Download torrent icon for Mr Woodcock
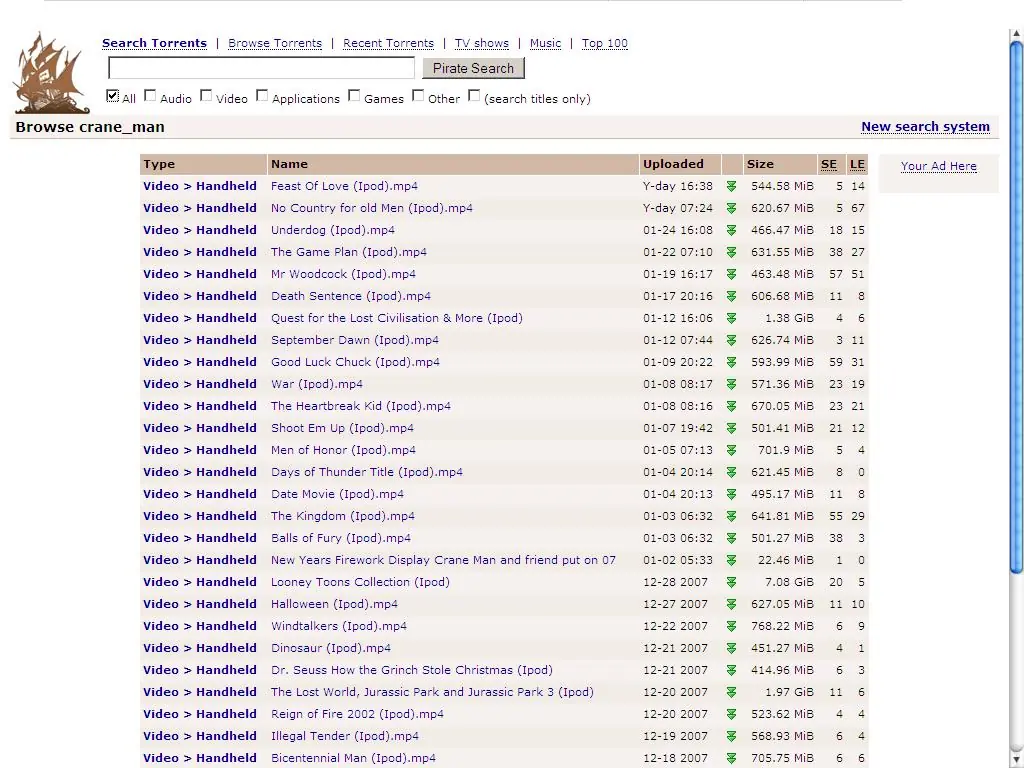The image size is (1024, 768). pos(731,274)
